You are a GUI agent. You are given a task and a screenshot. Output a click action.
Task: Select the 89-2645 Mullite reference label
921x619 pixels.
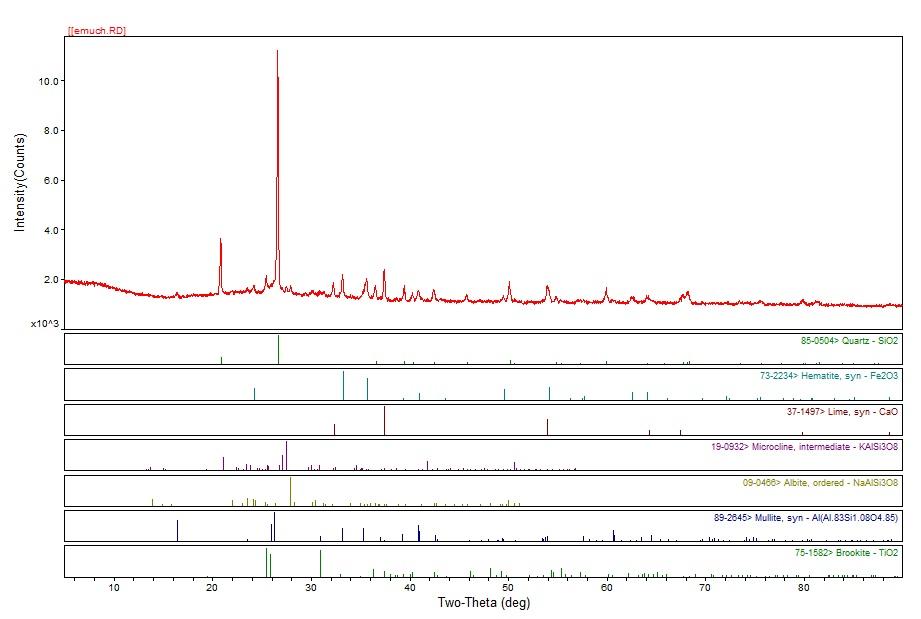pyautogui.click(x=806, y=518)
